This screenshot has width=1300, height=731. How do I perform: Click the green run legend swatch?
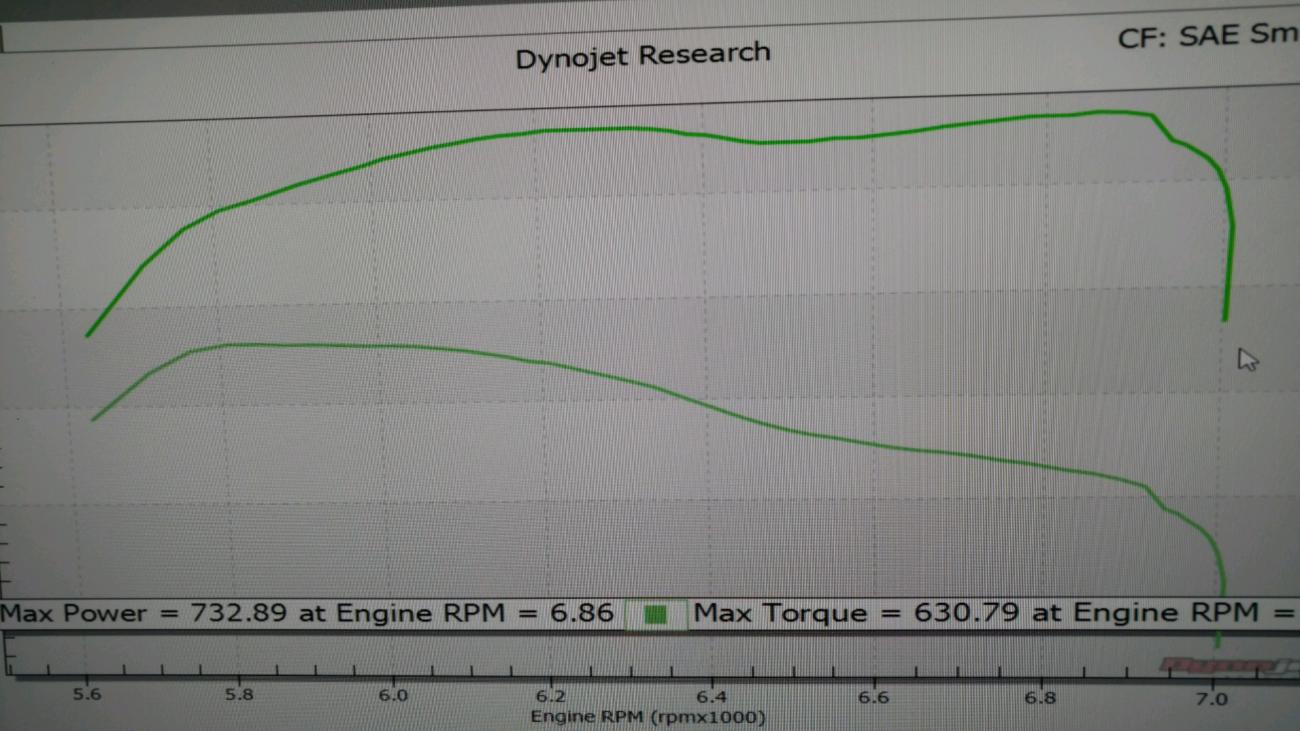(656, 614)
